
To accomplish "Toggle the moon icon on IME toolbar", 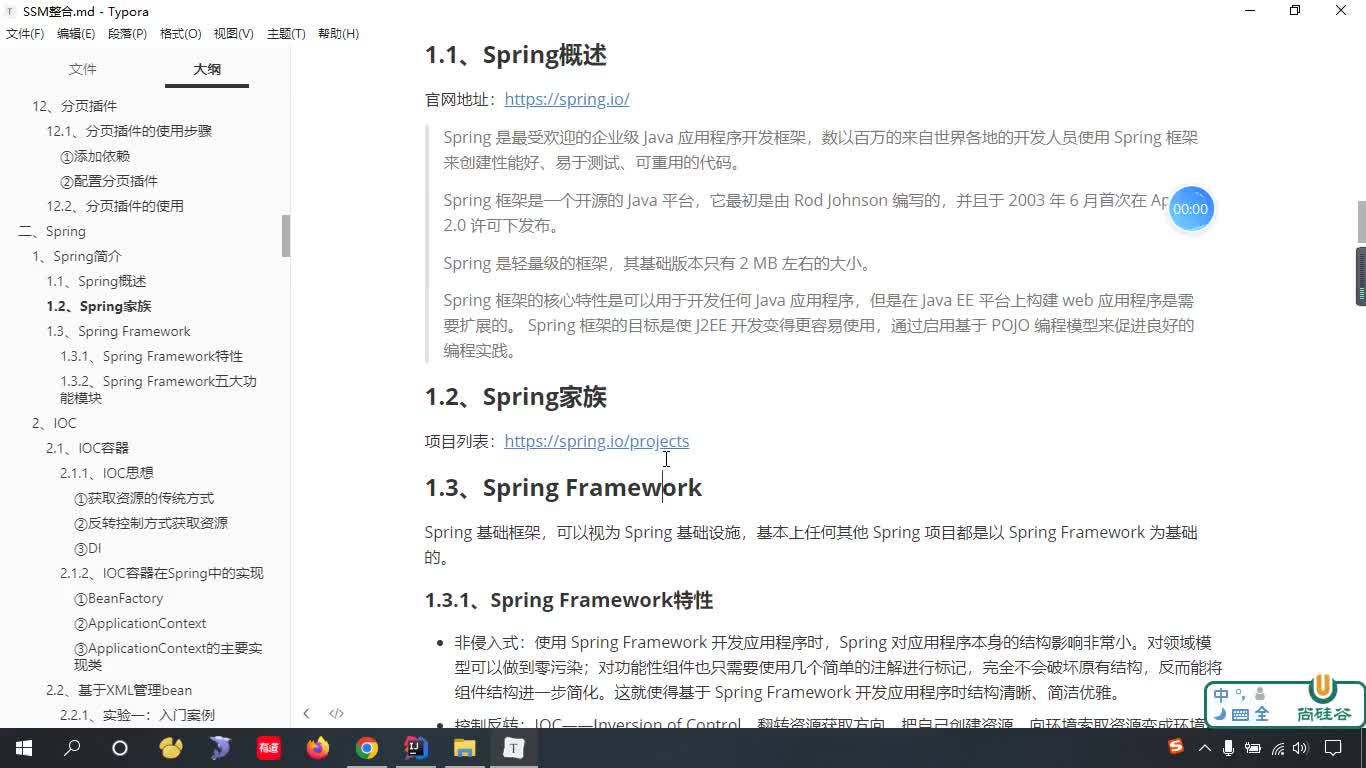I will click(x=1219, y=714).
